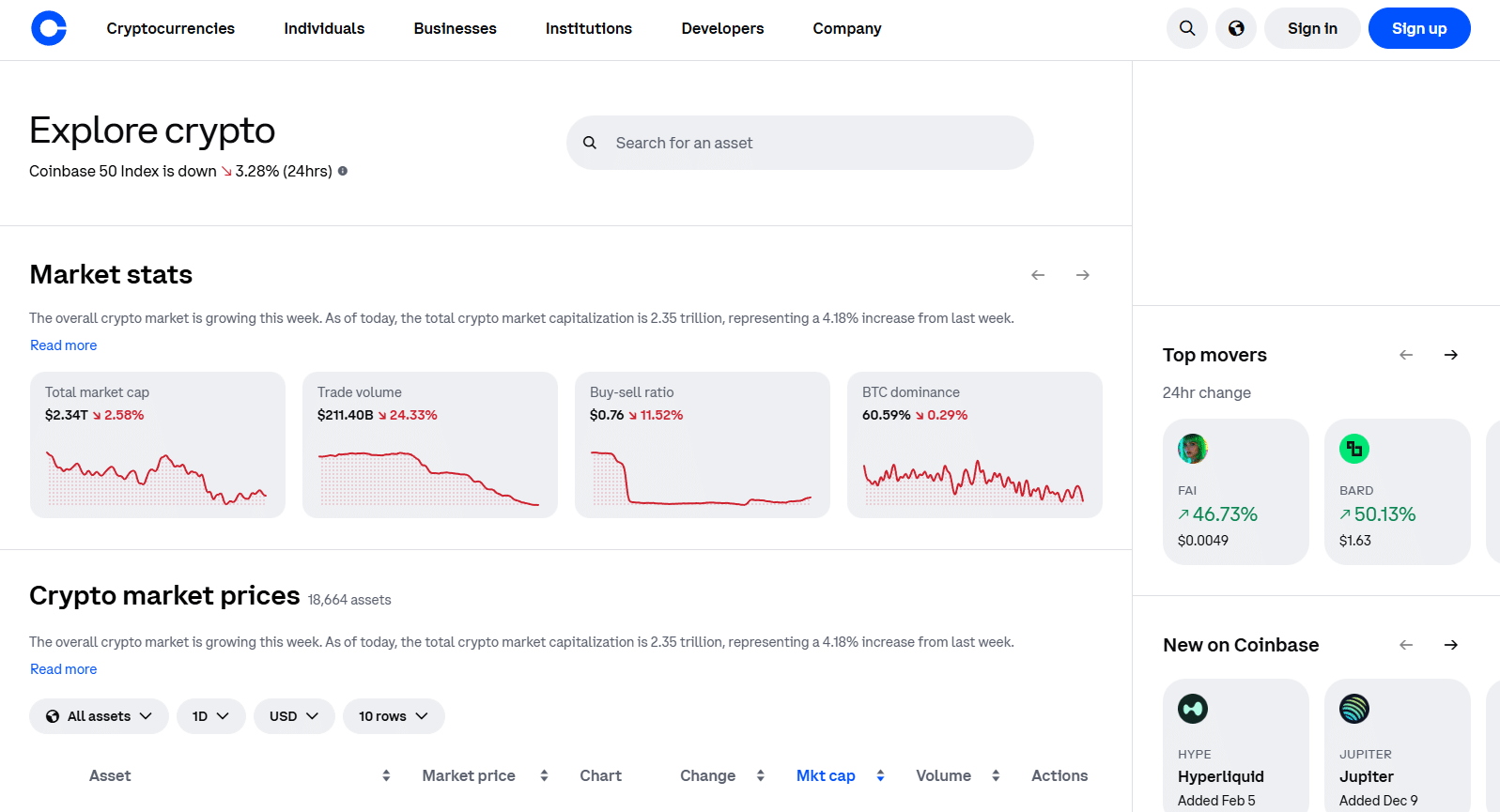Open the Individuals menu
This screenshot has height=812, width=1500.
click(x=324, y=28)
